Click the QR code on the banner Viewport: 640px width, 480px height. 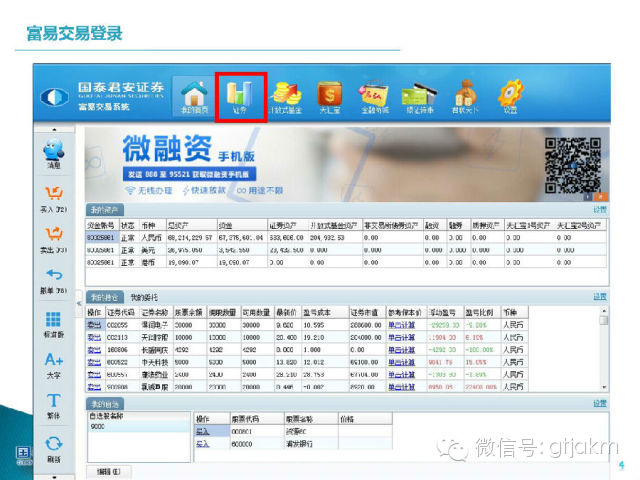tap(573, 165)
